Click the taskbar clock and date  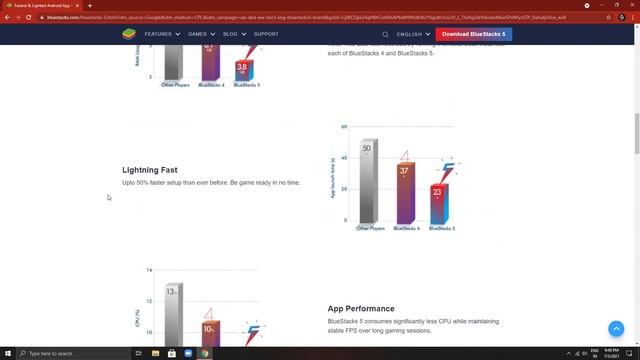coord(611,353)
